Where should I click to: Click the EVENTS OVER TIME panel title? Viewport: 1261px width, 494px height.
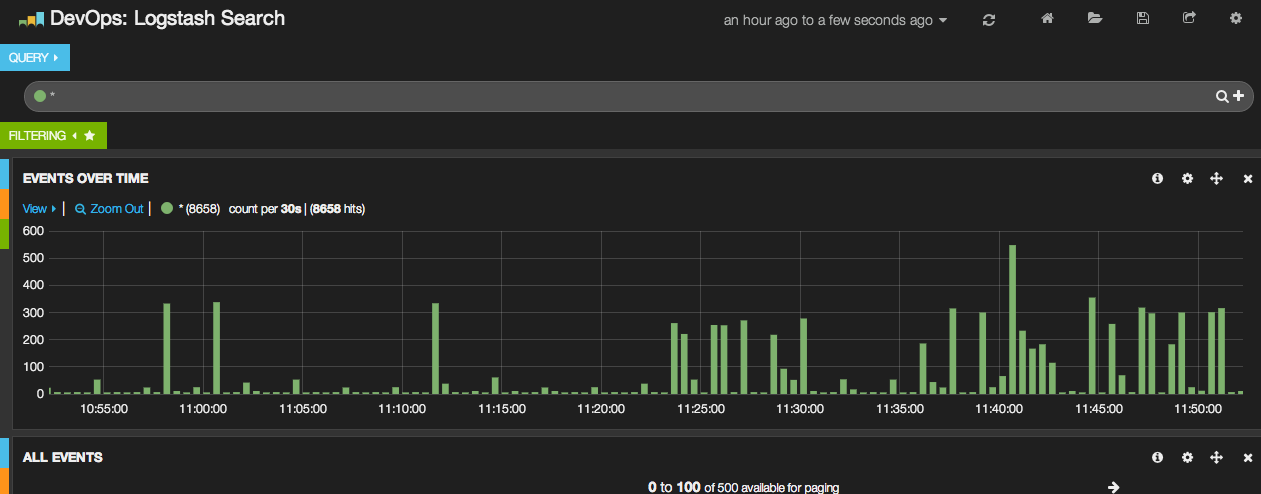(85, 178)
